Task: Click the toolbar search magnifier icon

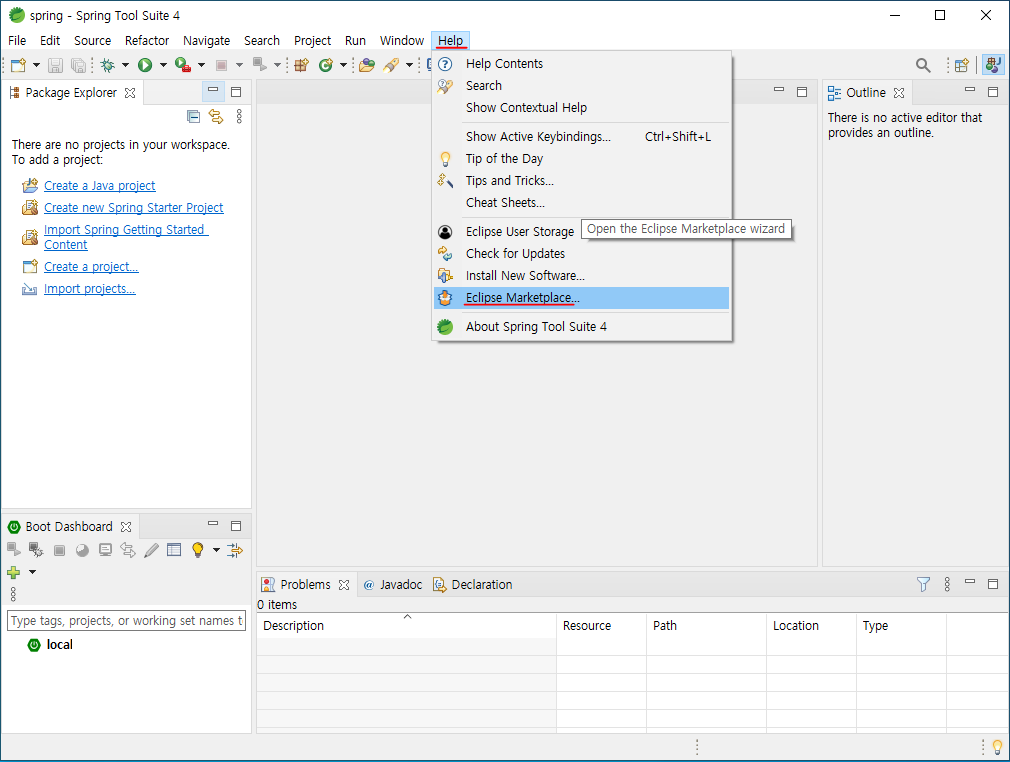Action: coord(923,65)
